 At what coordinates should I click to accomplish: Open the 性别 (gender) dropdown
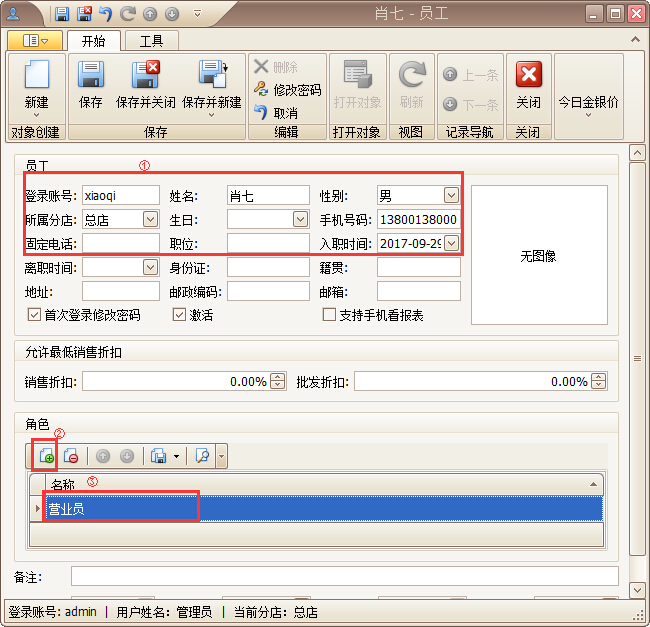450,195
